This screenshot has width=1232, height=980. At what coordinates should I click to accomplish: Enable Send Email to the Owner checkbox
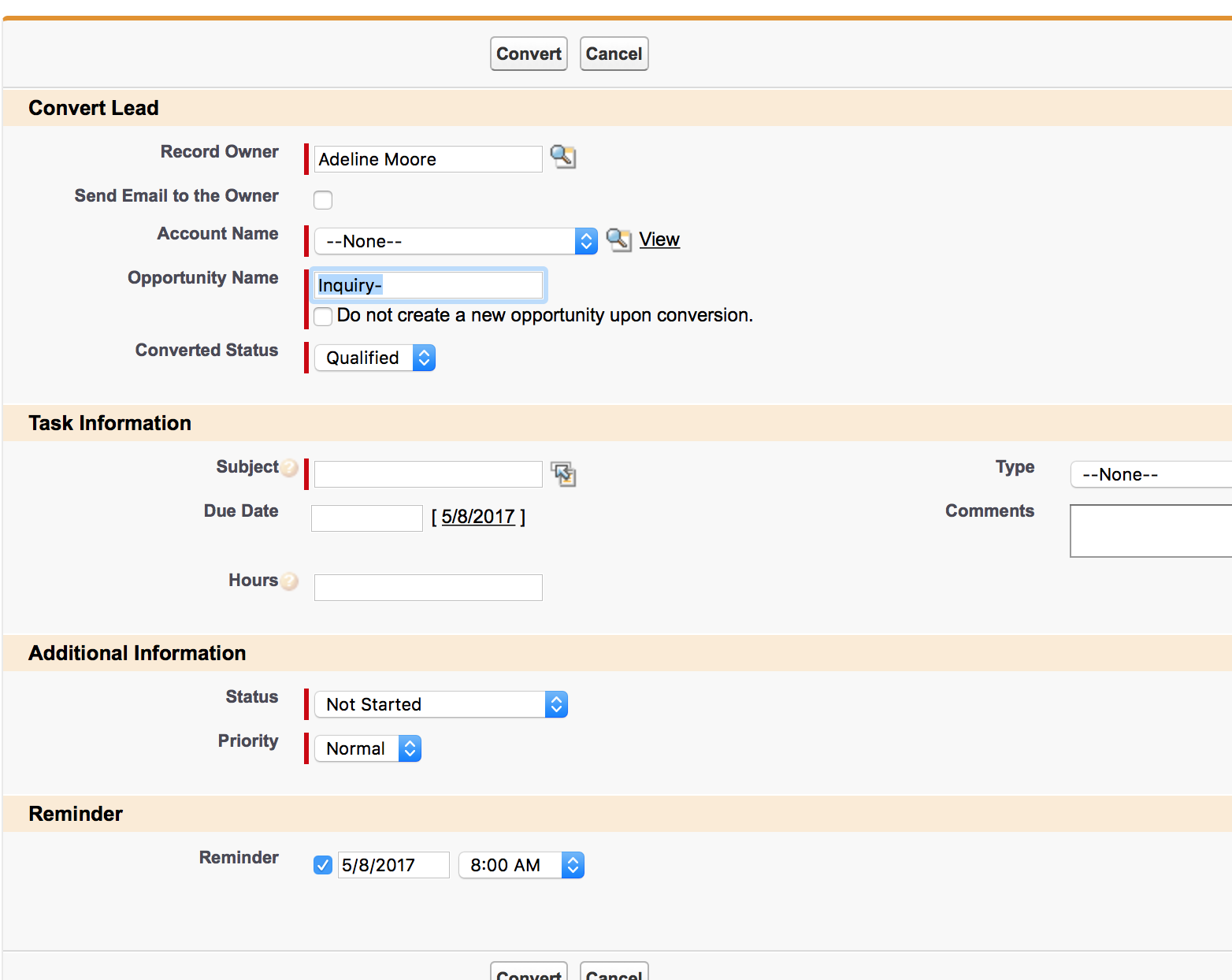click(323, 200)
